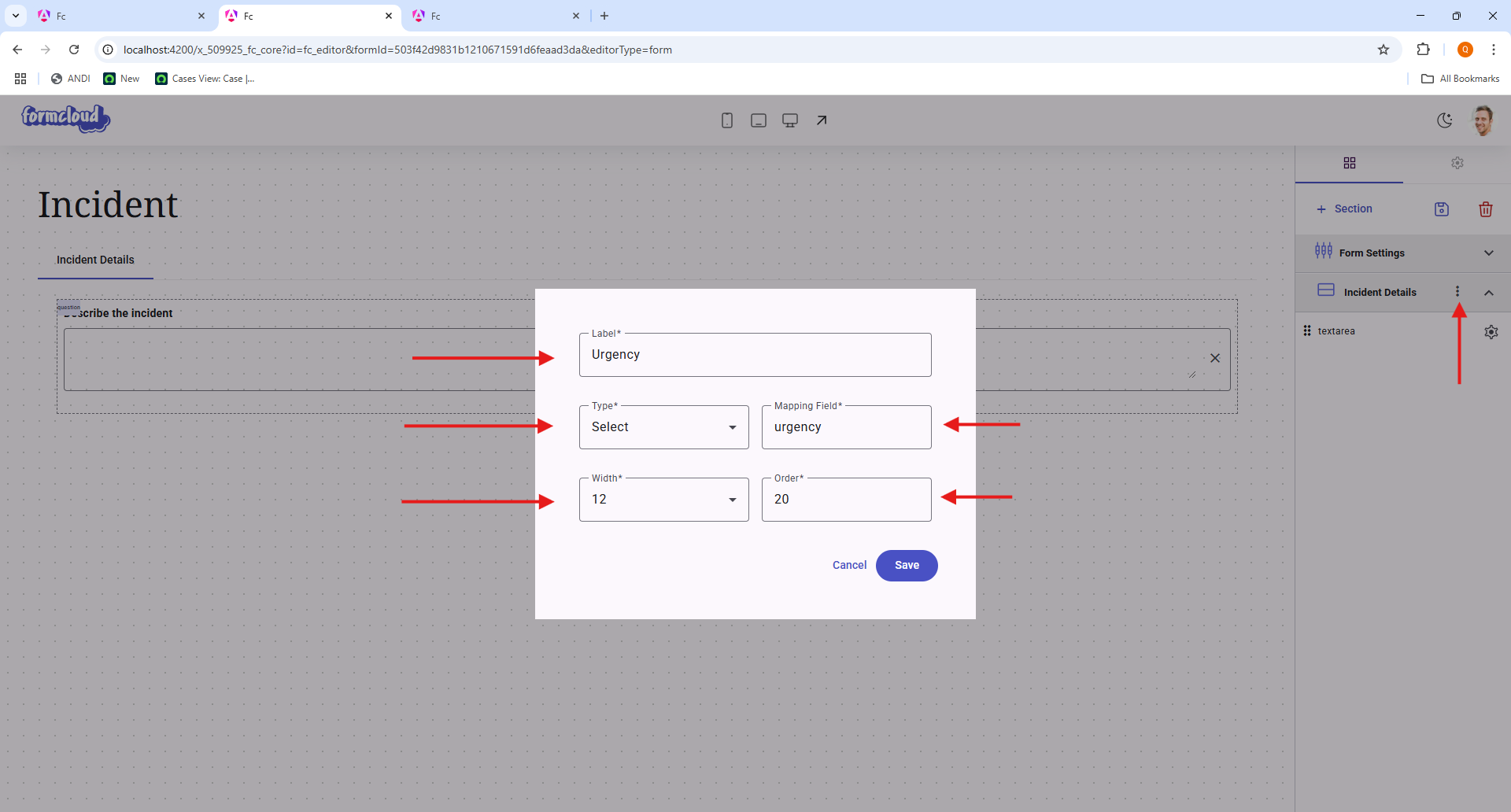This screenshot has width=1511, height=812.
Task: Add a new Section
Action: pyautogui.click(x=1344, y=209)
